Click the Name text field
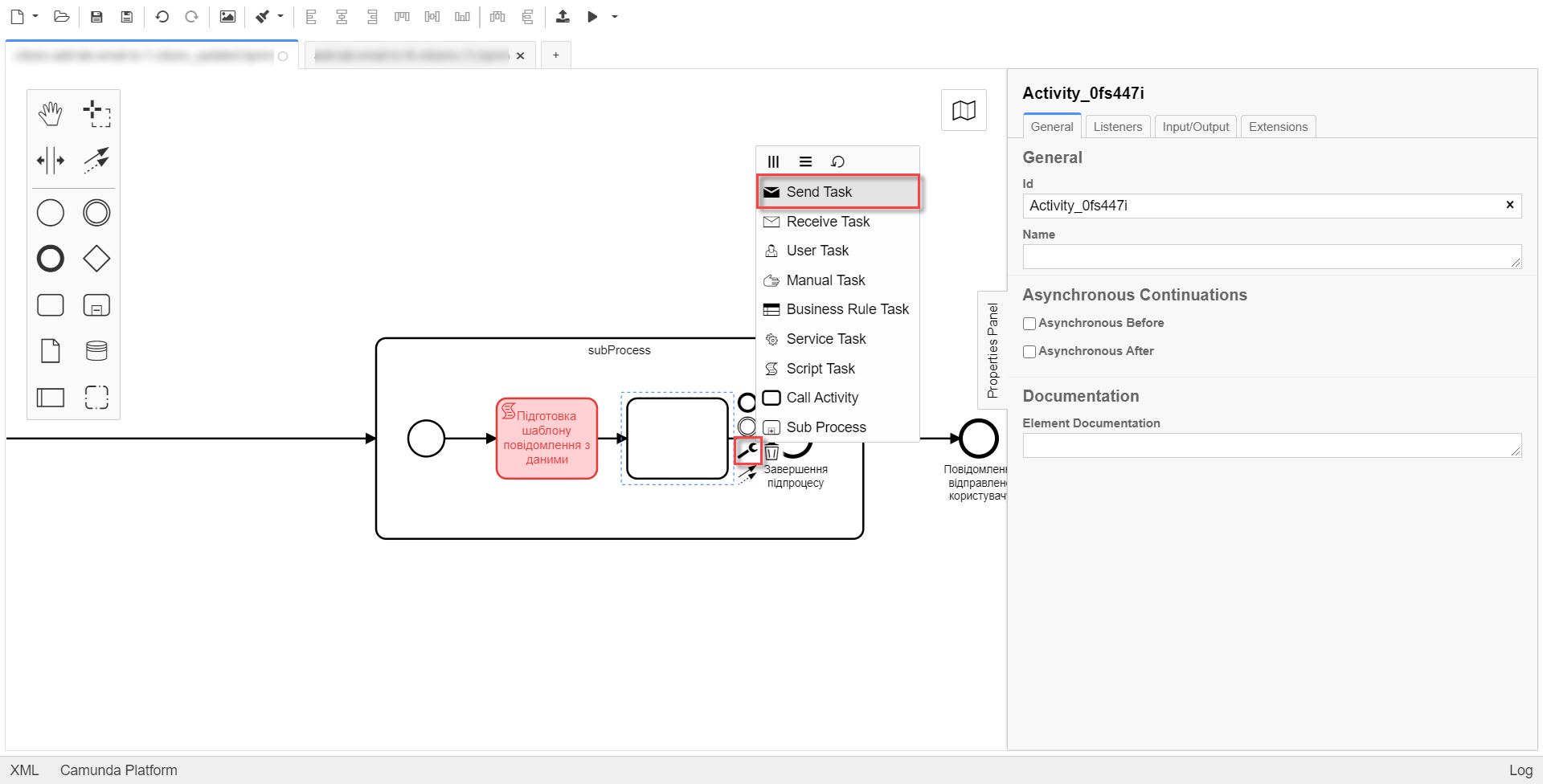This screenshot has height=784, width=1543. click(1271, 257)
